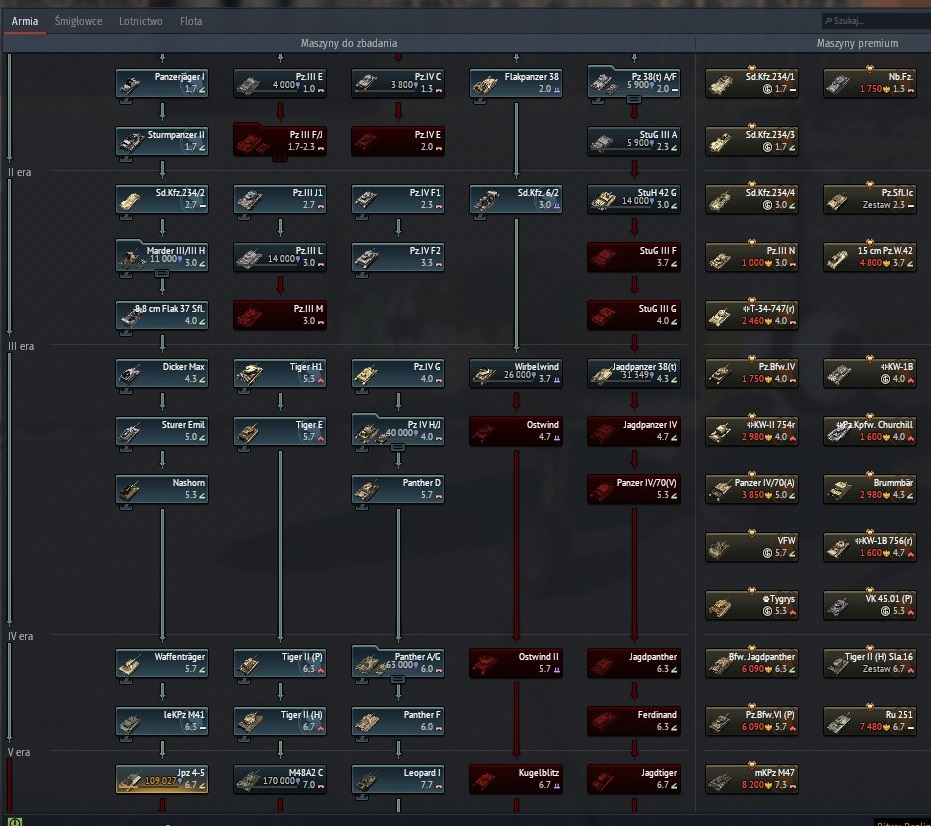931x826 pixels.
Task: Select the Sturer Emil vehicle card
Action: point(162,431)
